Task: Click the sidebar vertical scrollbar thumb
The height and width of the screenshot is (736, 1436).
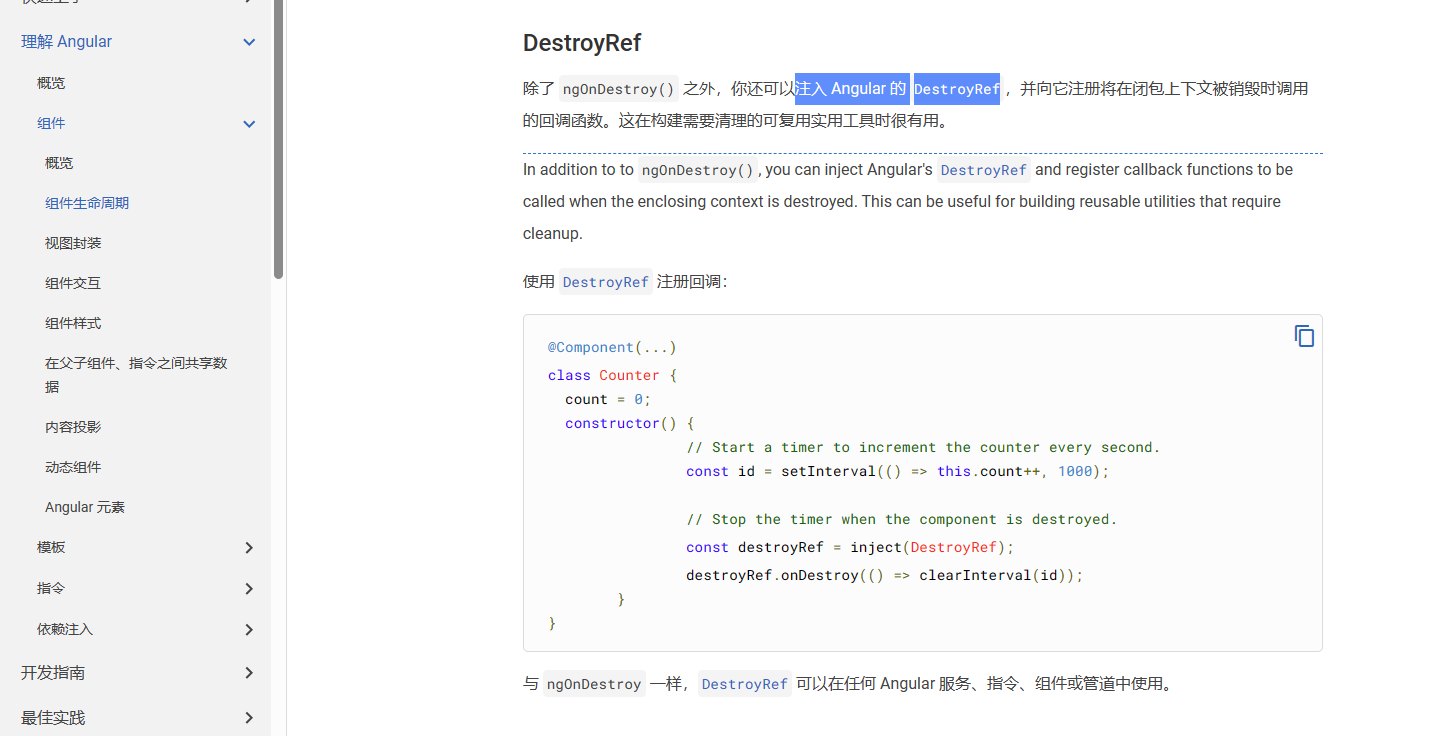Action: [279, 139]
